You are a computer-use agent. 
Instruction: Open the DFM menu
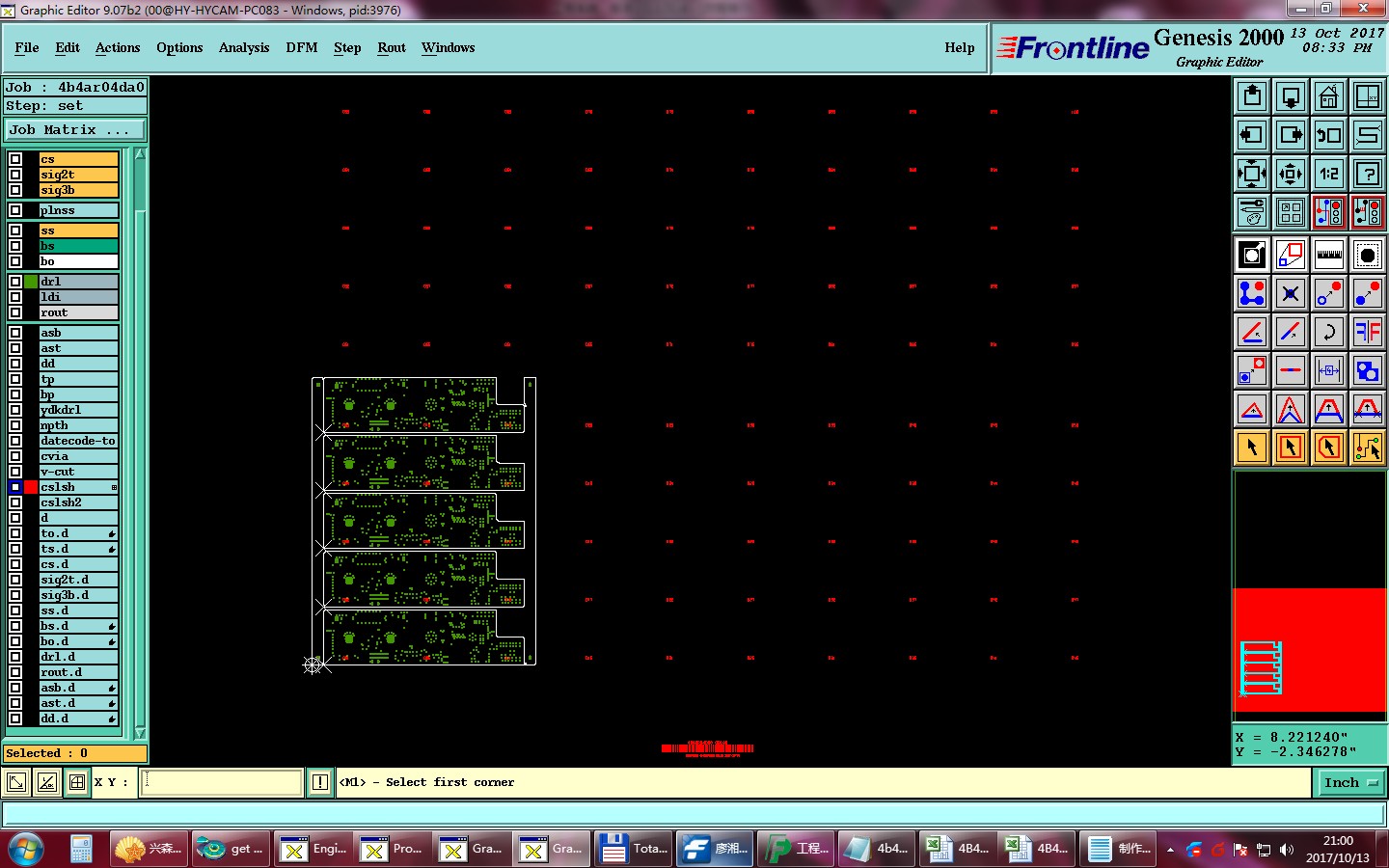pos(302,47)
